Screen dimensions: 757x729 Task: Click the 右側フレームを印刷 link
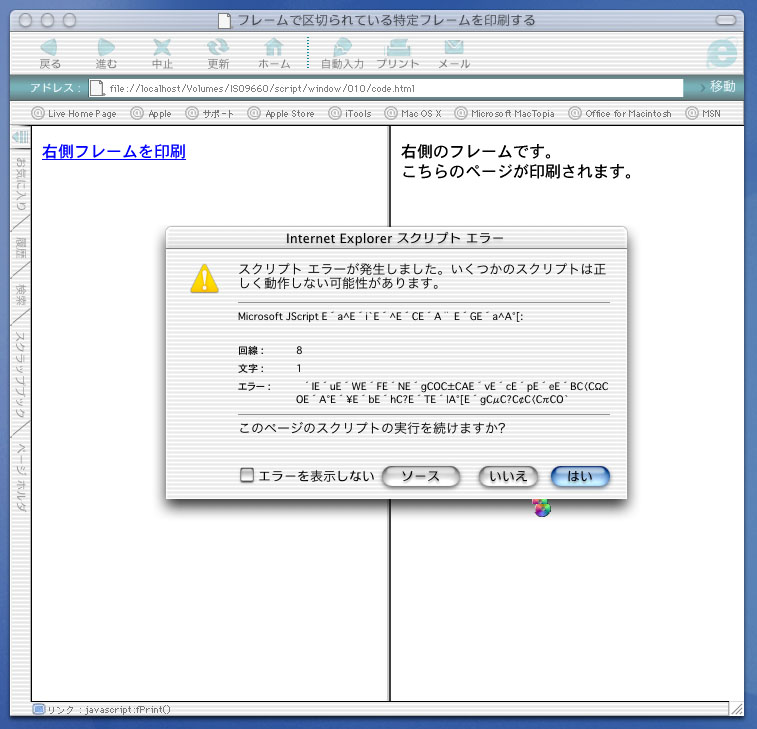[x=114, y=152]
